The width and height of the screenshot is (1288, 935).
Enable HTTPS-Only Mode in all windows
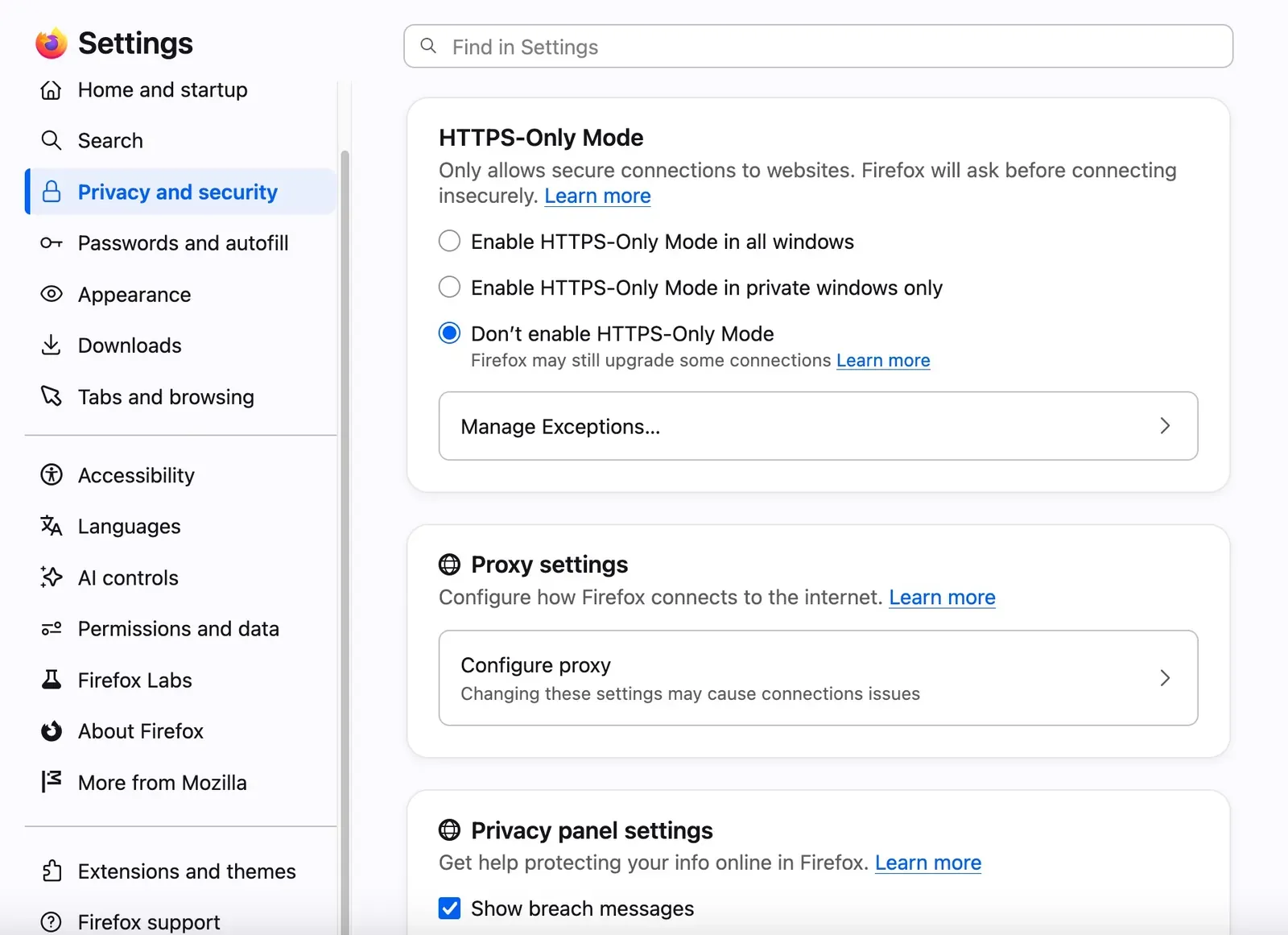449,242
